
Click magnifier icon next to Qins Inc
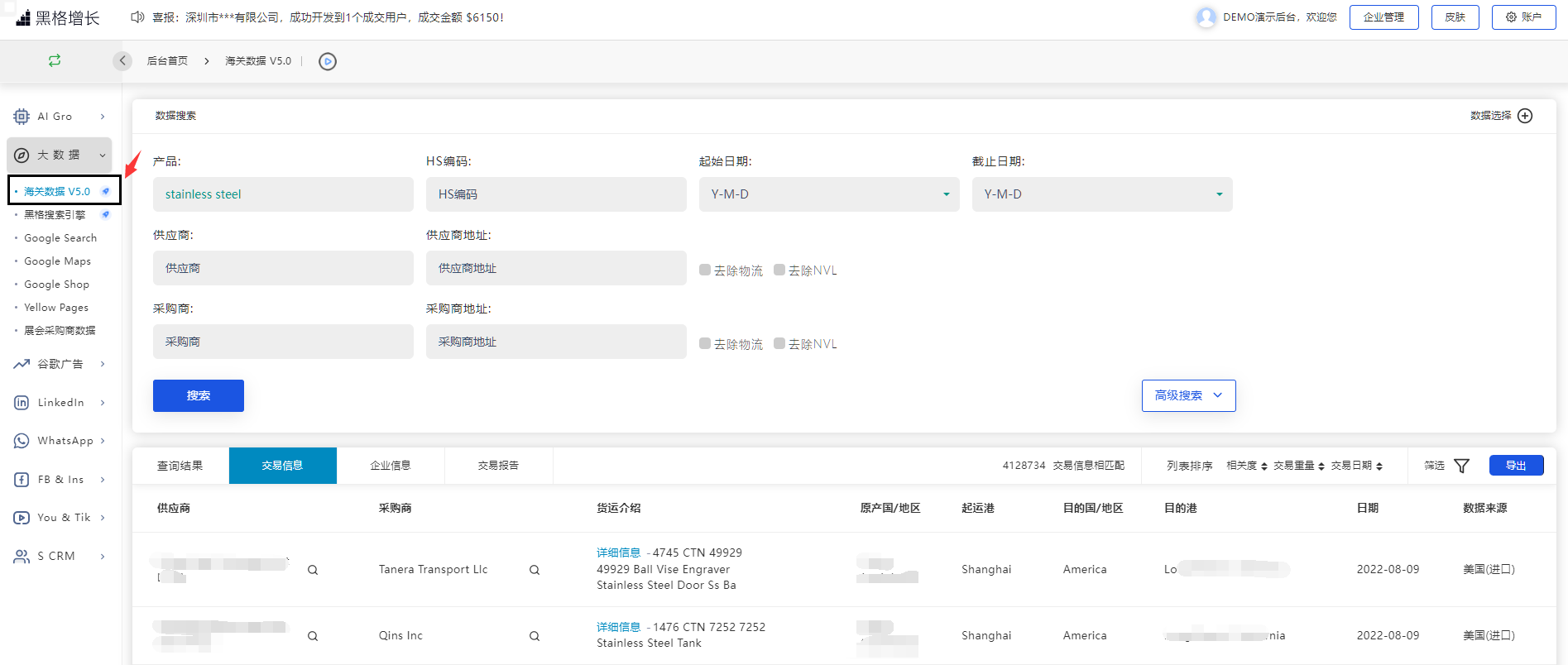[x=535, y=636]
